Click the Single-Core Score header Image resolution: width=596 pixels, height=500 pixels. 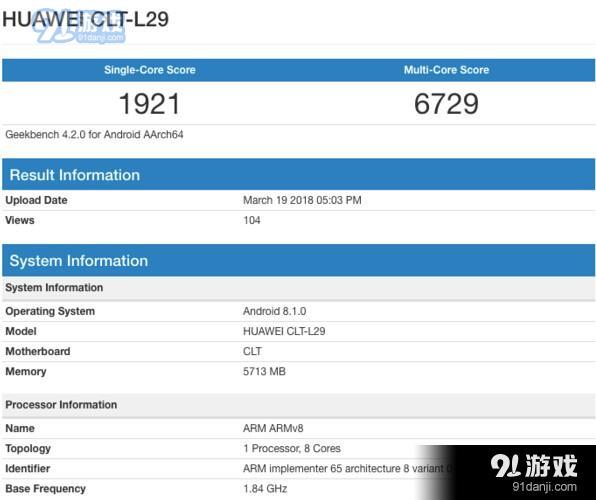click(x=150, y=70)
